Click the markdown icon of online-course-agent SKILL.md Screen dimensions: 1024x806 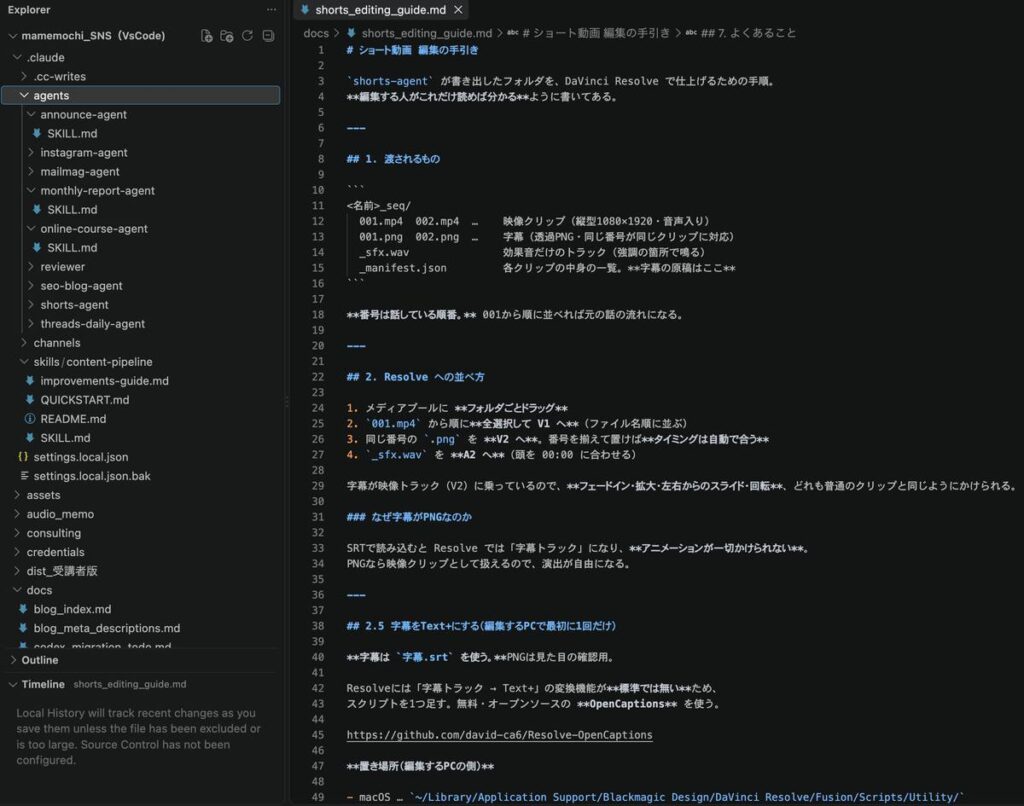click(x=37, y=248)
